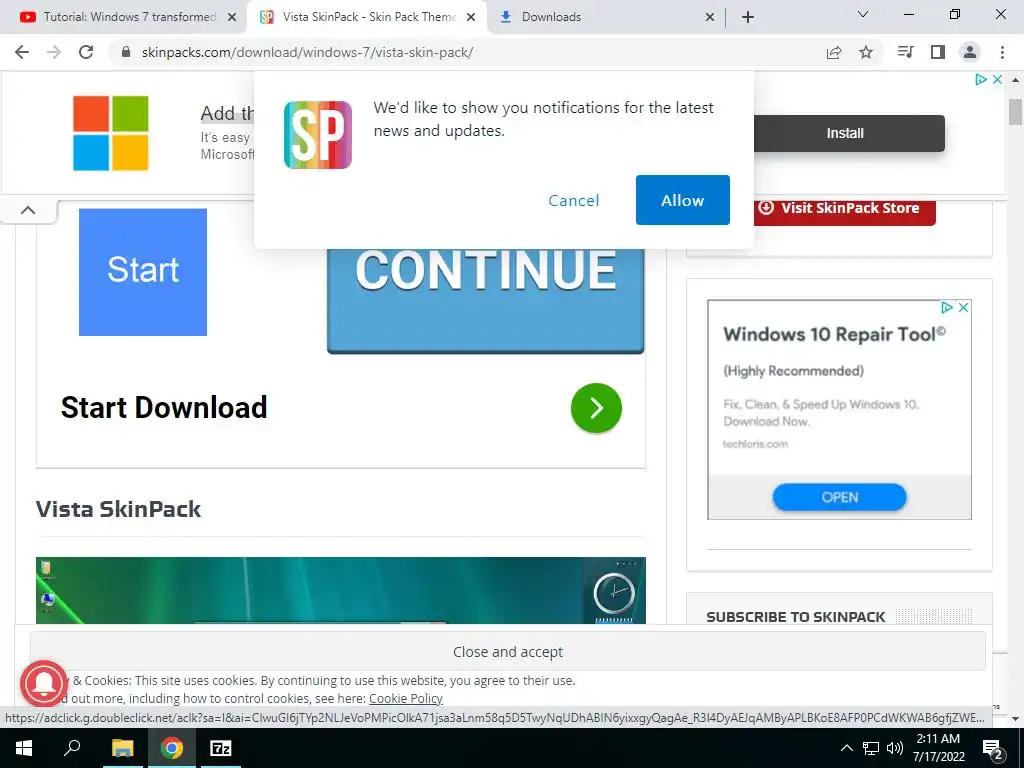Show hidden tray icons chevron
This screenshot has width=1024, height=768.
coord(846,748)
